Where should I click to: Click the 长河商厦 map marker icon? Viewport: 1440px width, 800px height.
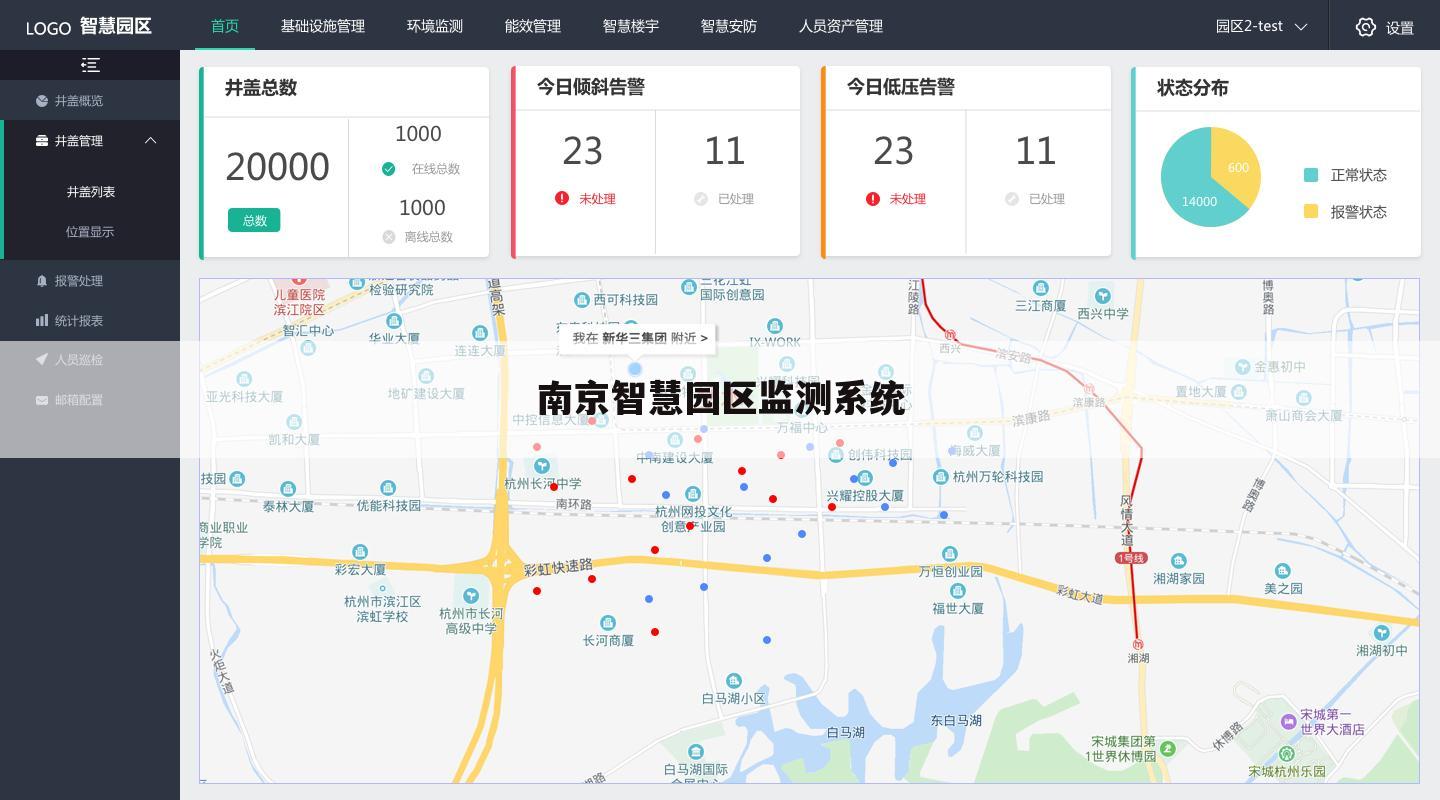pos(607,623)
